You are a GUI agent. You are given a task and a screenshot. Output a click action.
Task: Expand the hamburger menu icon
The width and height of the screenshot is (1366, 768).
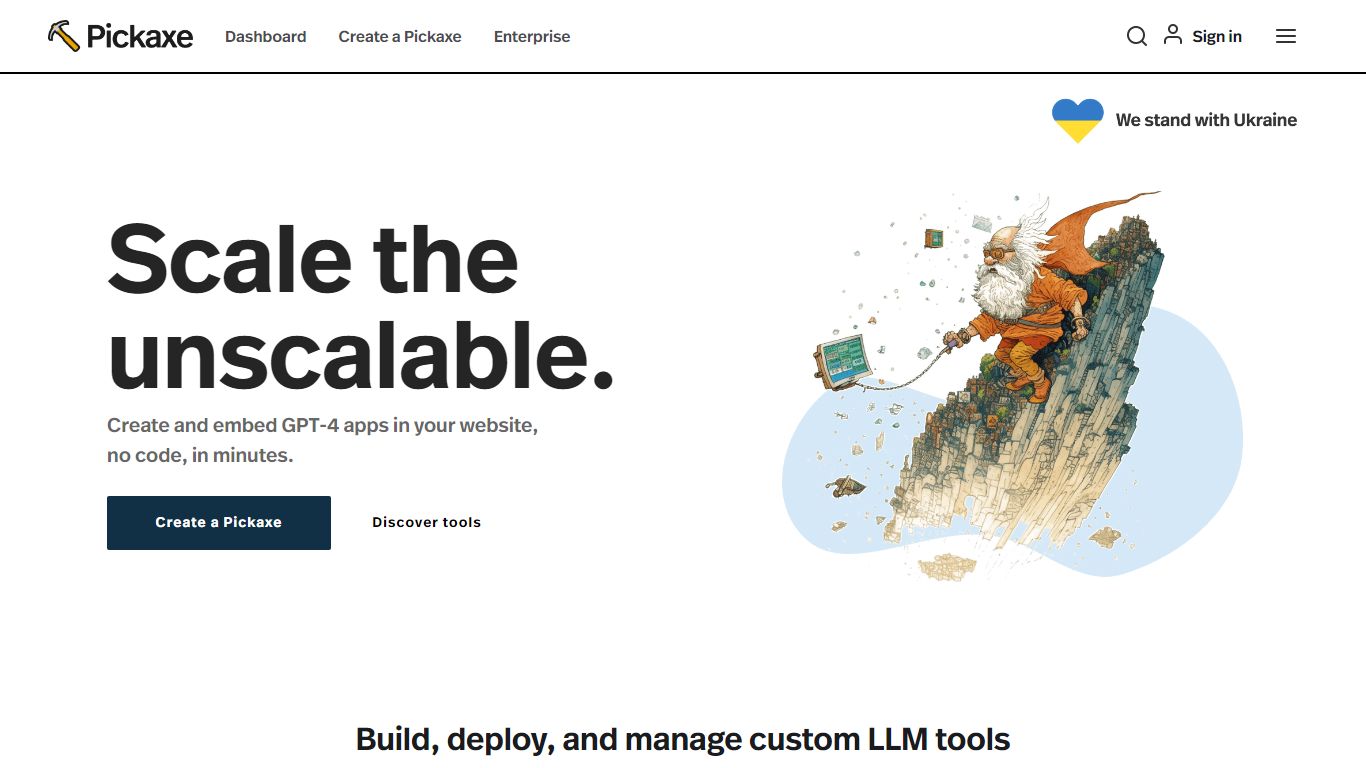(x=1286, y=37)
